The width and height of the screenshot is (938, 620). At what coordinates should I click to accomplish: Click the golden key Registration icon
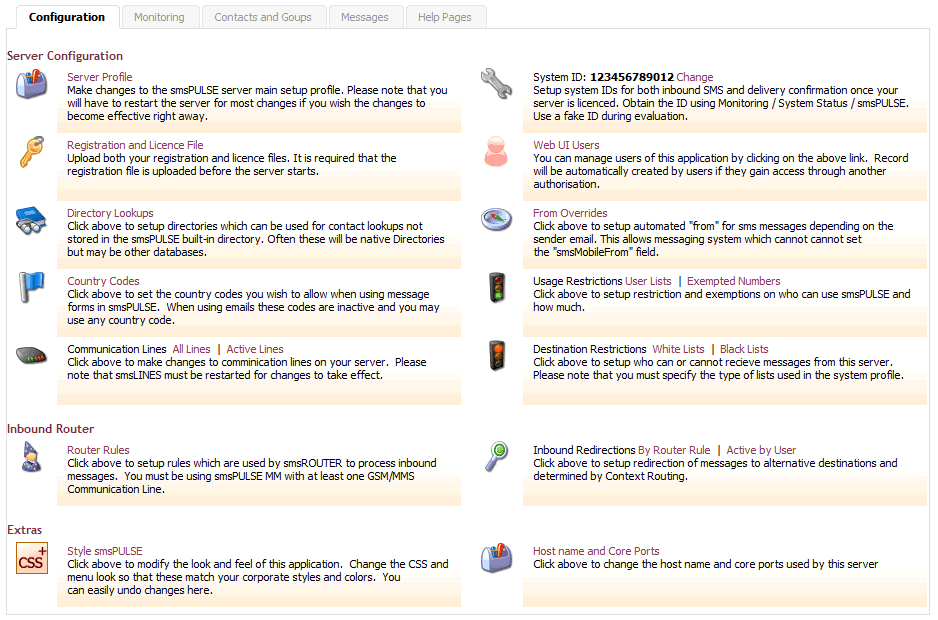pos(31,152)
